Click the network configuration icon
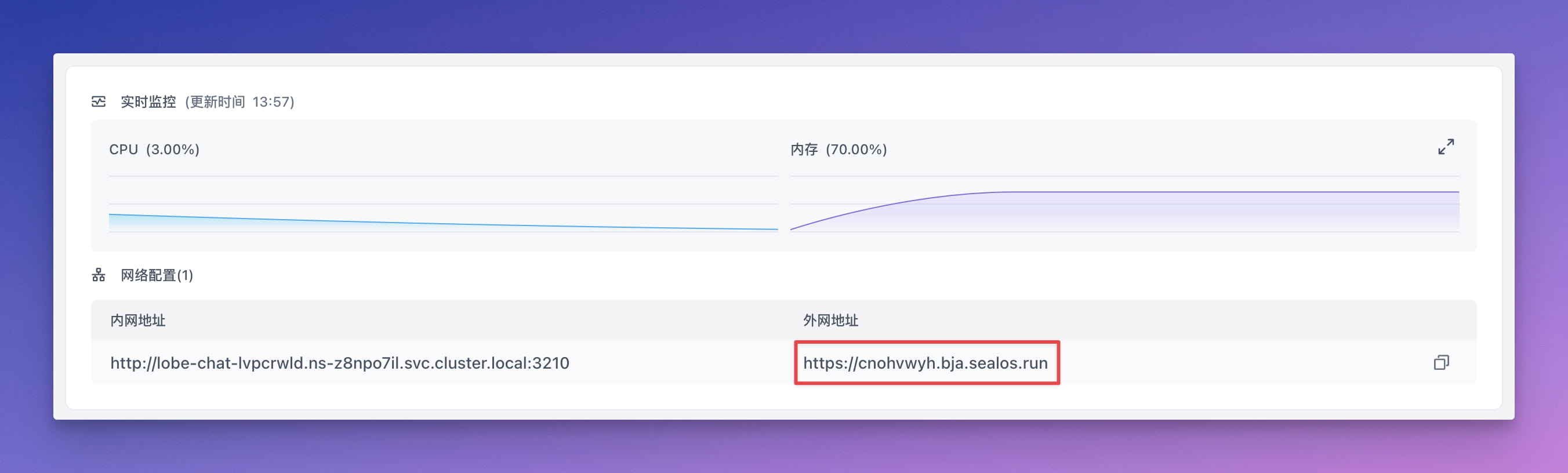This screenshot has height=473, width=1568. coord(99,275)
